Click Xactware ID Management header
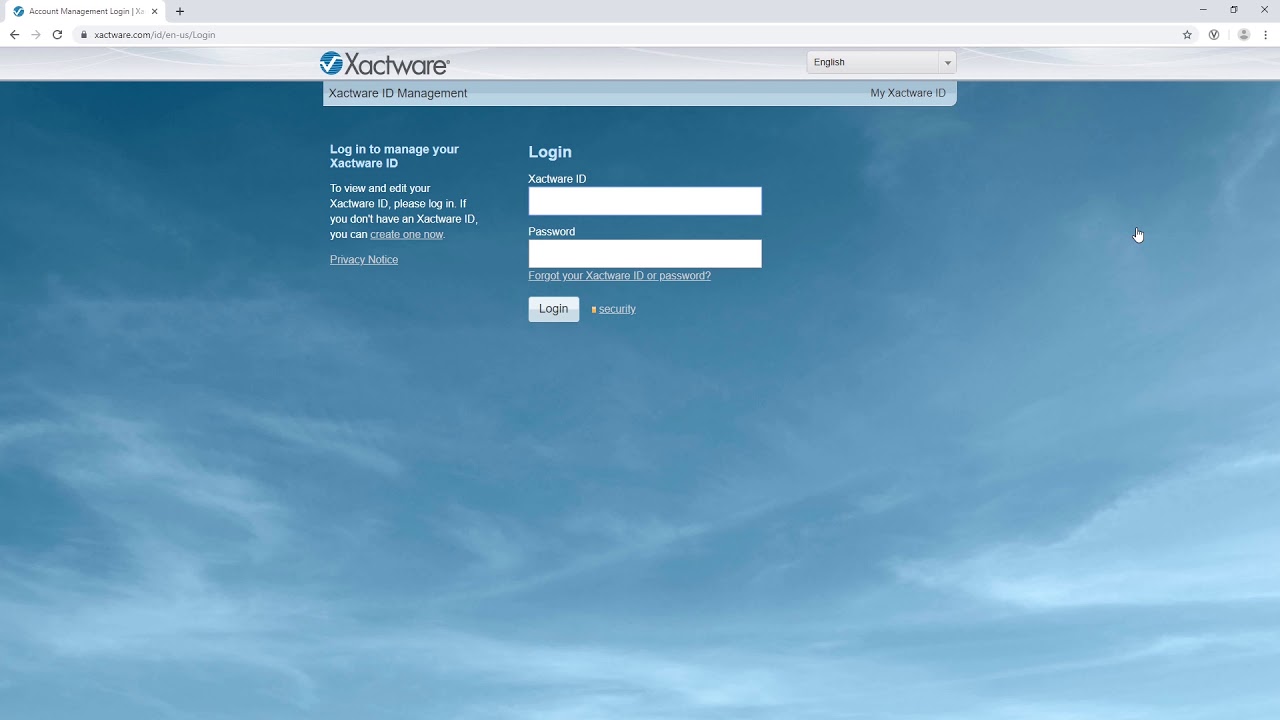This screenshot has height=720, width=1280. coord(398,93)
